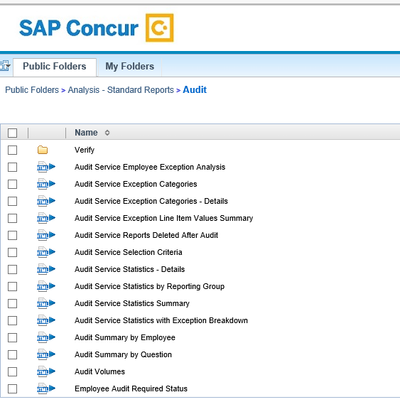Open the folder view dropdown left of Public Folders
Image resolution: width=400 pixels, height=399 pixels.
pos(5,66)
